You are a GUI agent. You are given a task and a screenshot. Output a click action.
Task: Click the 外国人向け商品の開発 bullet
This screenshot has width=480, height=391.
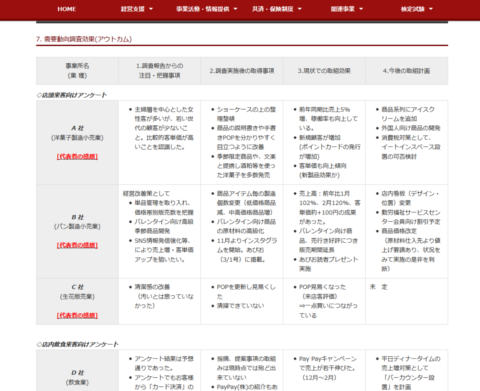pos(411,128)
